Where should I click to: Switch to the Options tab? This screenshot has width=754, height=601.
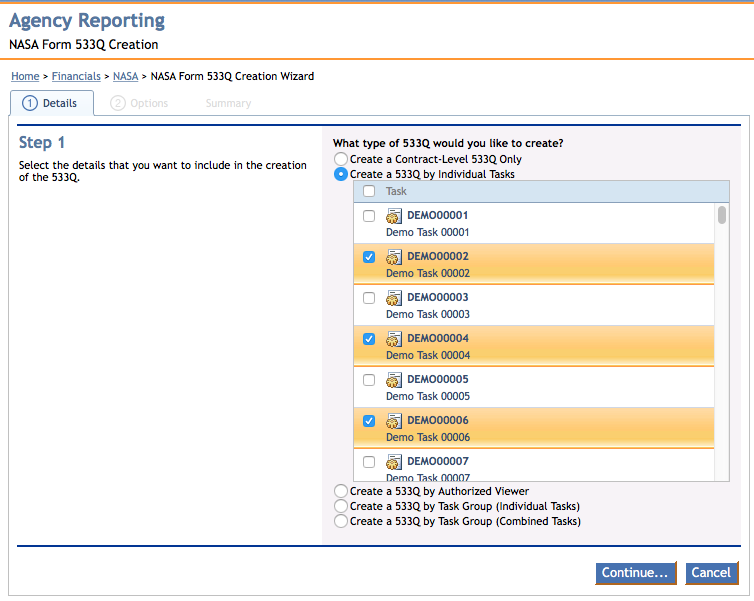139,103
